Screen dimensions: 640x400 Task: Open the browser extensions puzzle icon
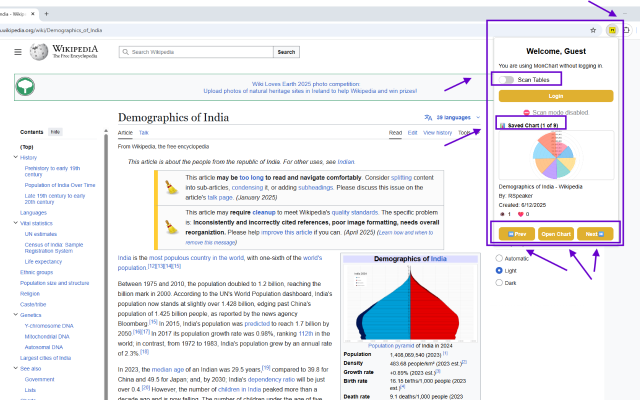tap(627, 30)
